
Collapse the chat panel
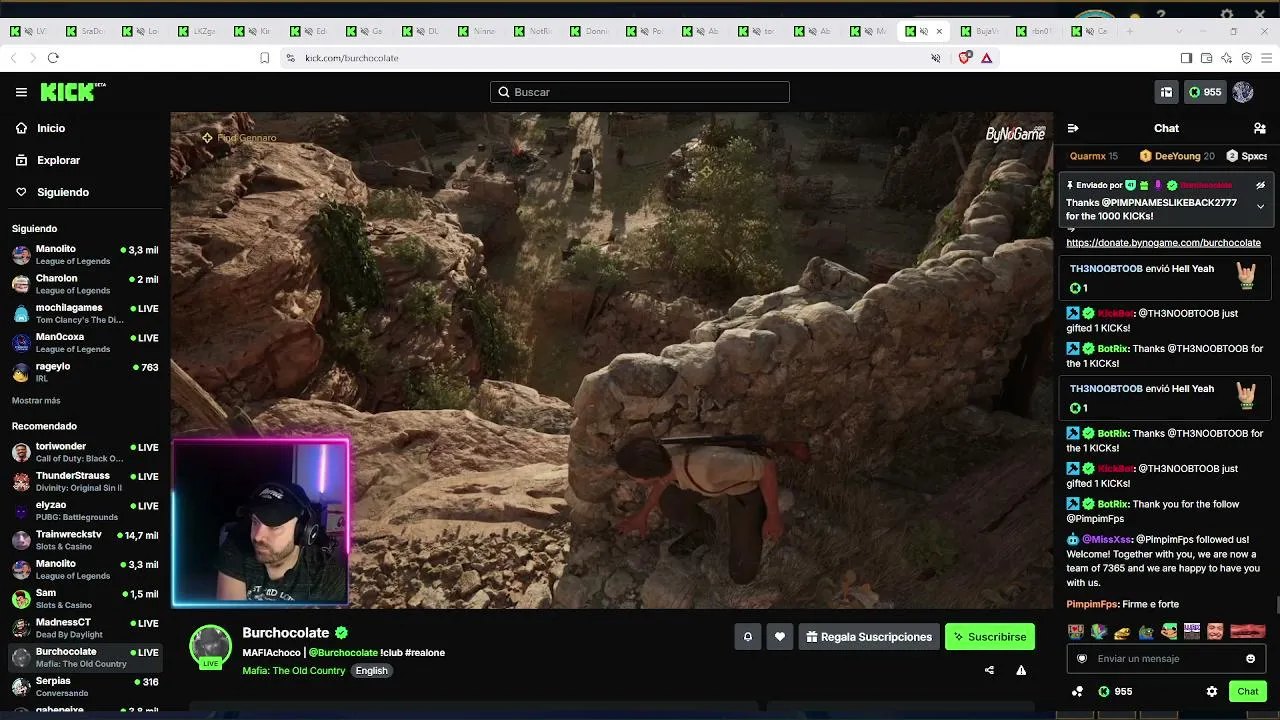(1073, 128)
